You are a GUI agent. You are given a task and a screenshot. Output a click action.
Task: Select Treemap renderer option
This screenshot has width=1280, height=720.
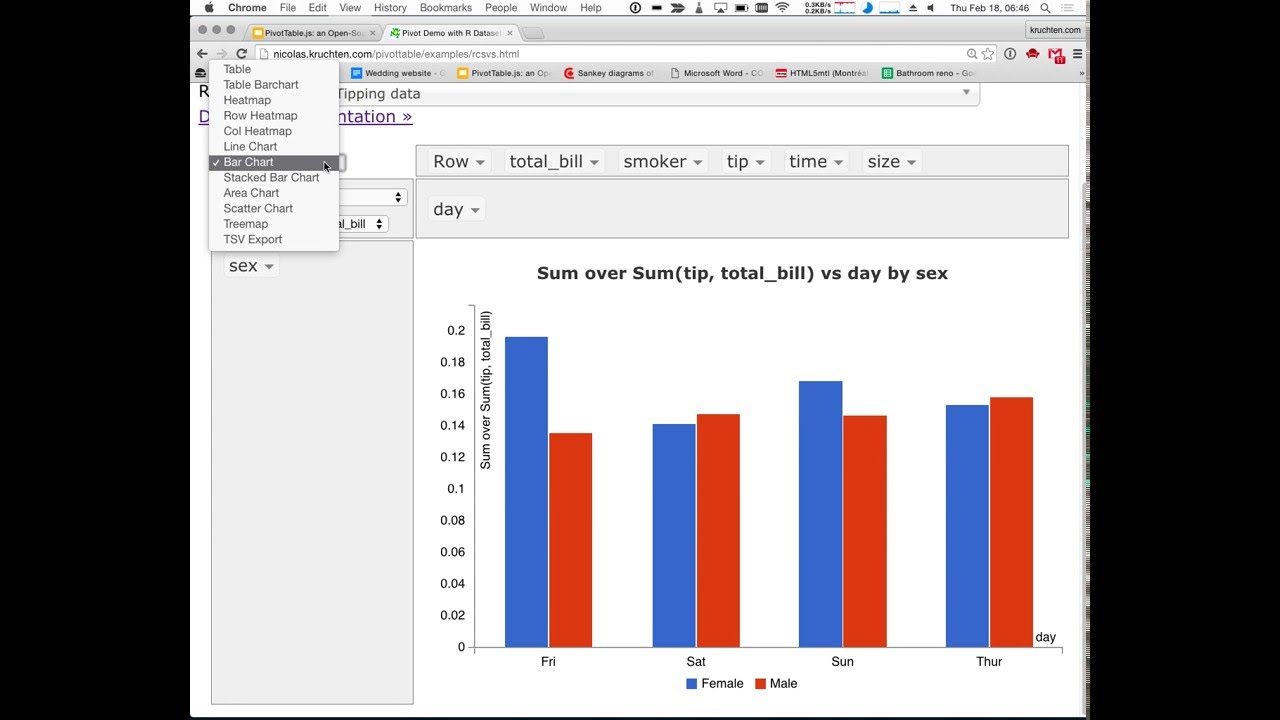[x=273, y=224]
